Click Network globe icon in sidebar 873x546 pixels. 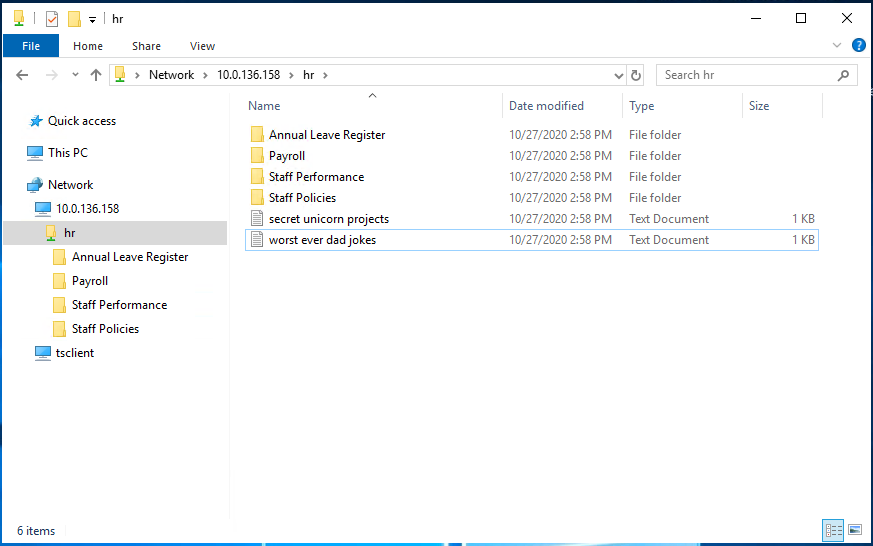35,185
